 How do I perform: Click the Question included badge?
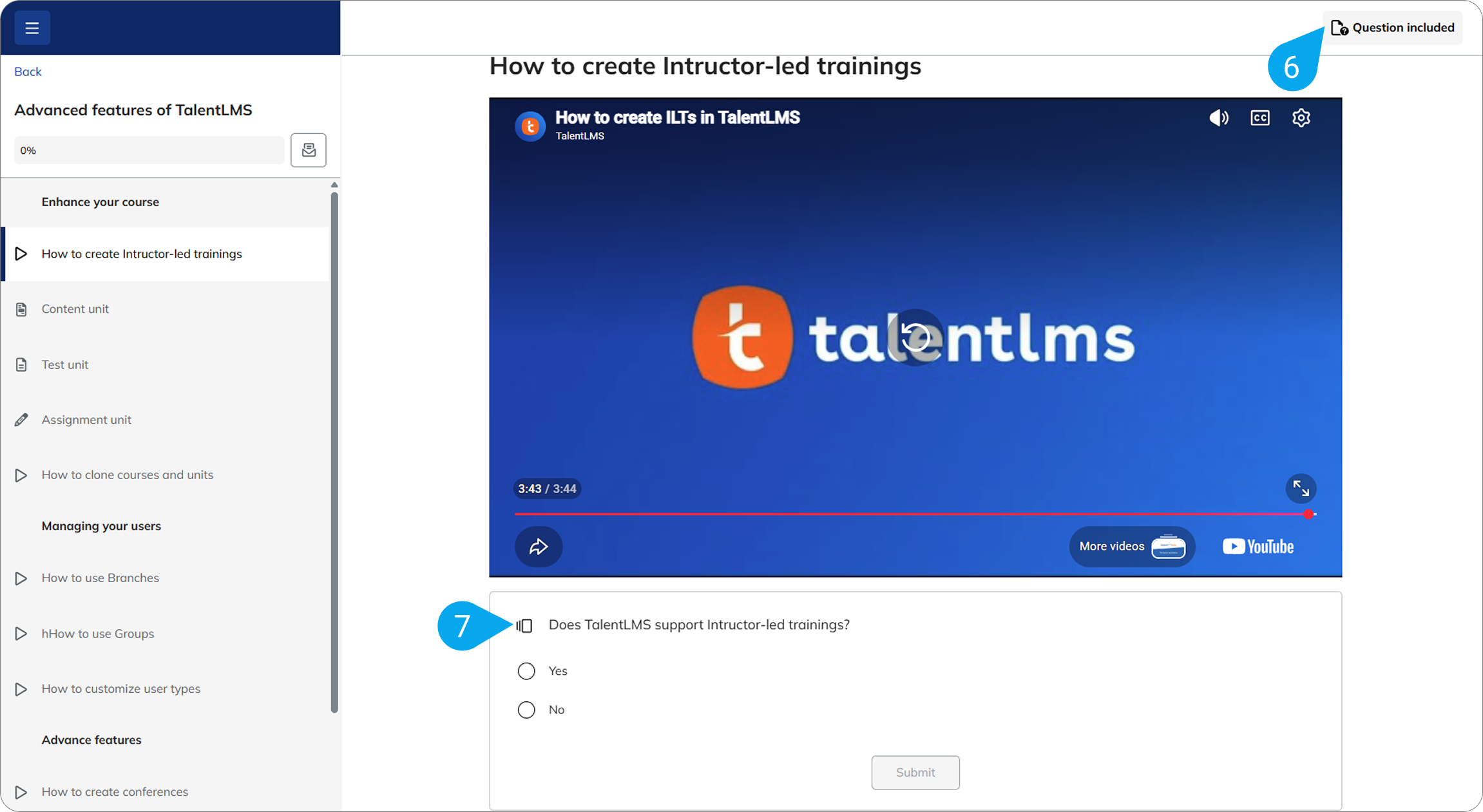1392,28
